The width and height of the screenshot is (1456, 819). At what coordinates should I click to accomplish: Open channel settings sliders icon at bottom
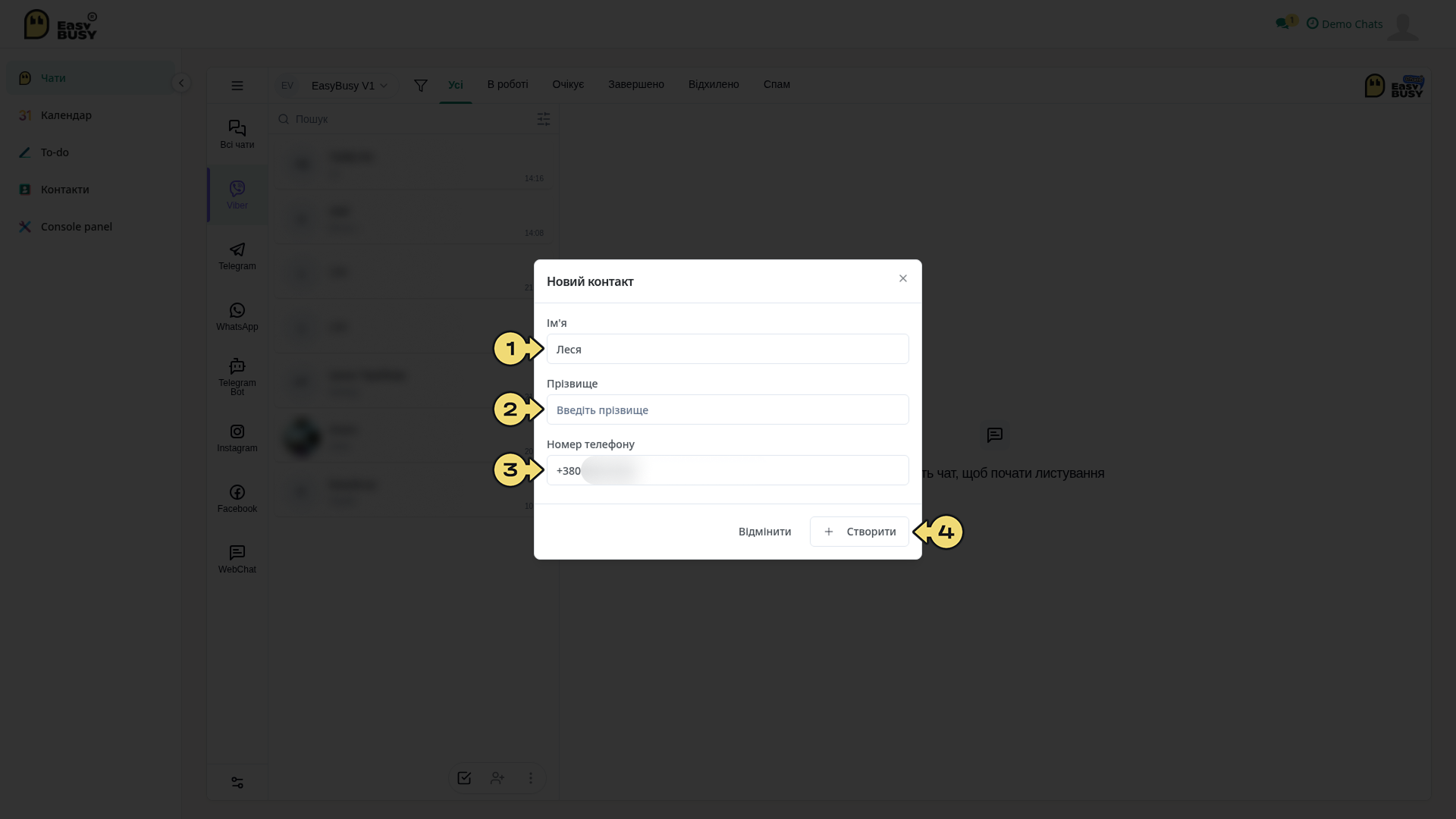point(237,783)
